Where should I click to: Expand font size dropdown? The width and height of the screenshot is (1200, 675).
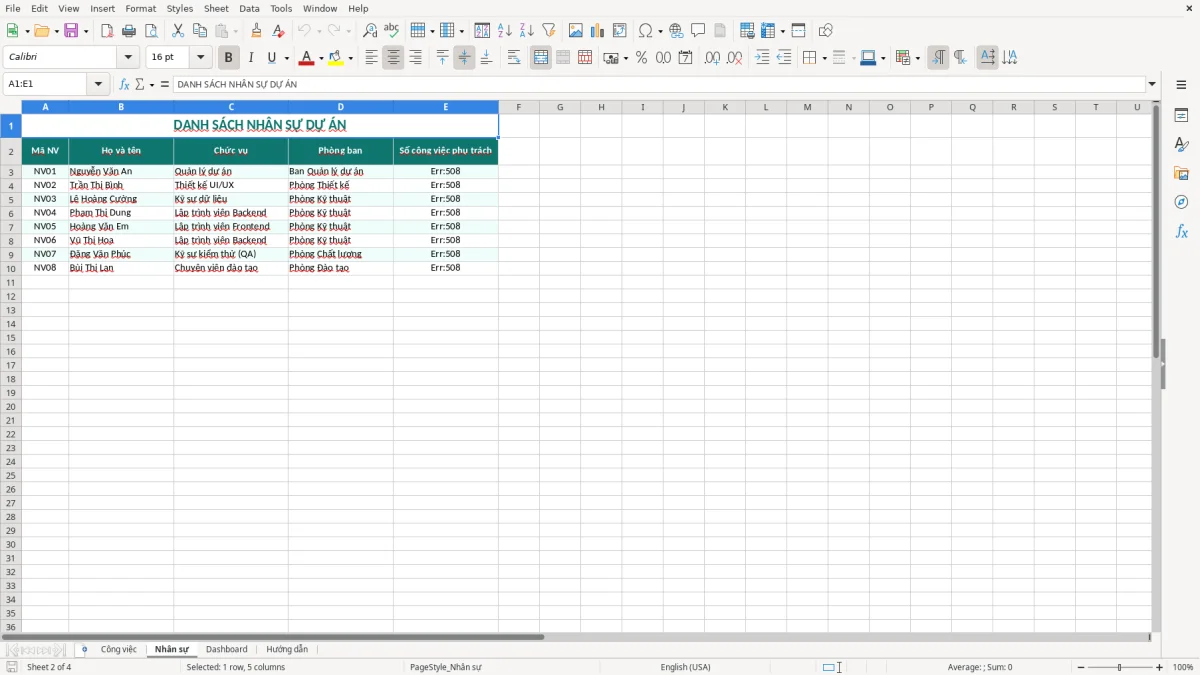(200, 58)
